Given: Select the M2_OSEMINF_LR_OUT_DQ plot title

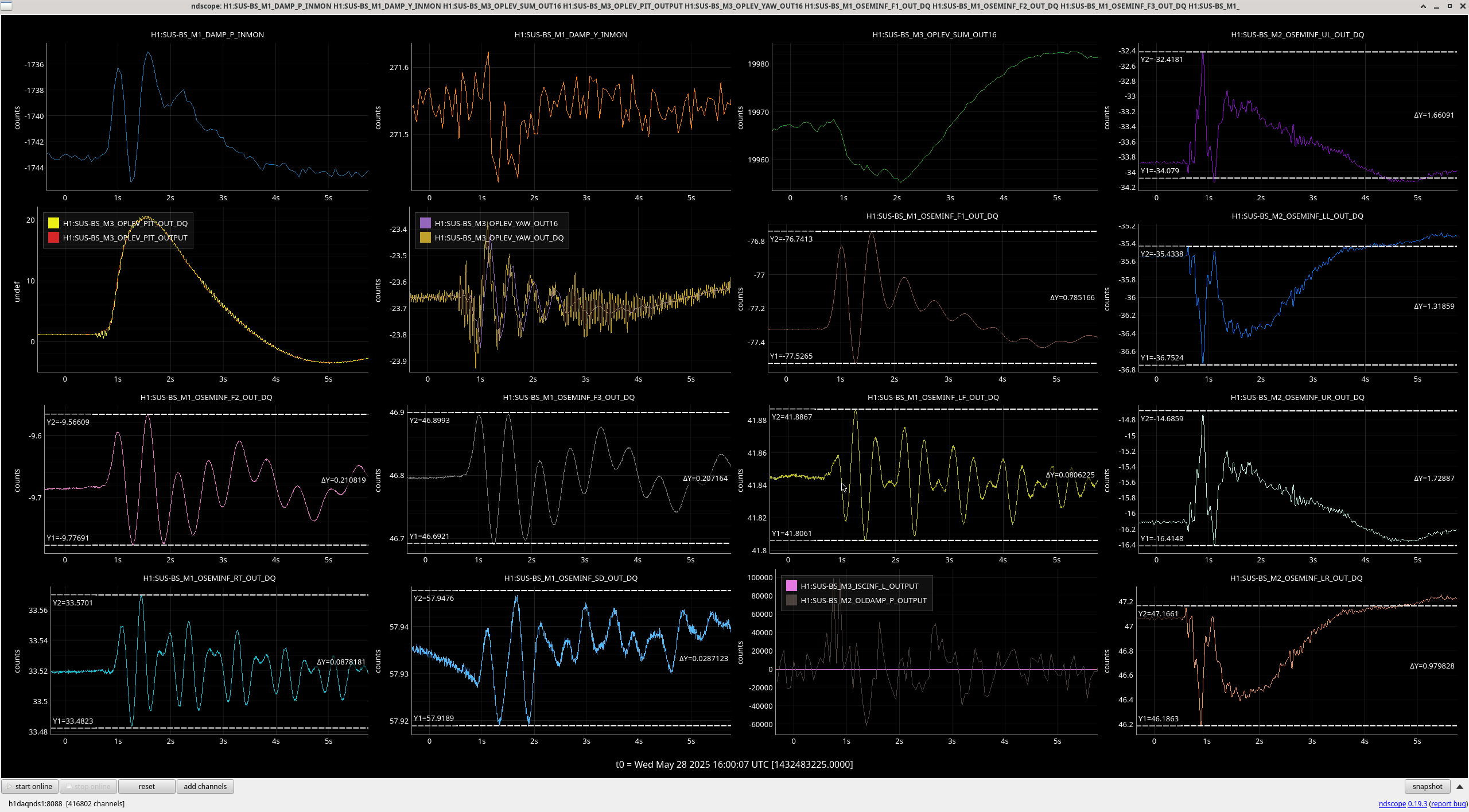Looking at the screenshot, I should tap(1296, 578).
